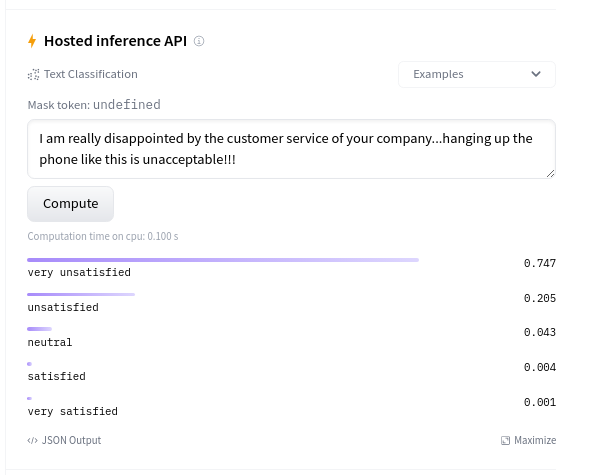This screenshot has height=475, width=594.
Task: Click the Compute button
Action: coord(70,204)
